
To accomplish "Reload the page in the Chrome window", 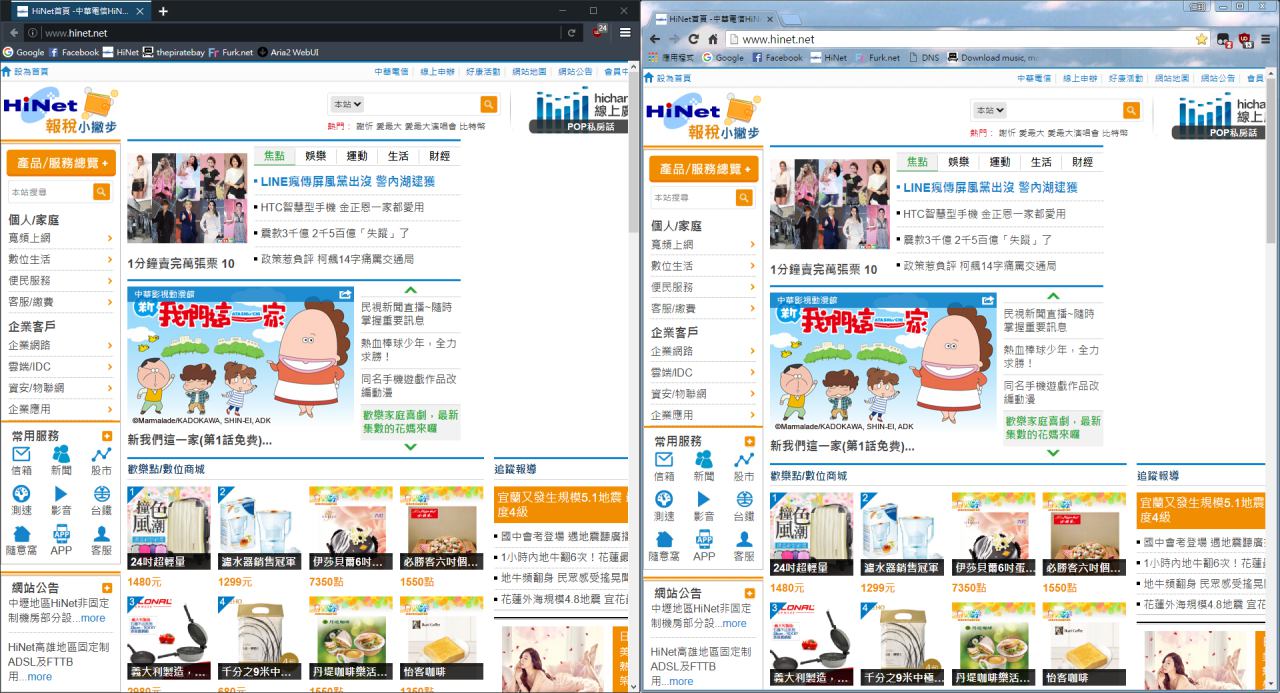I will pyautogui.click(x=693, y=39).
